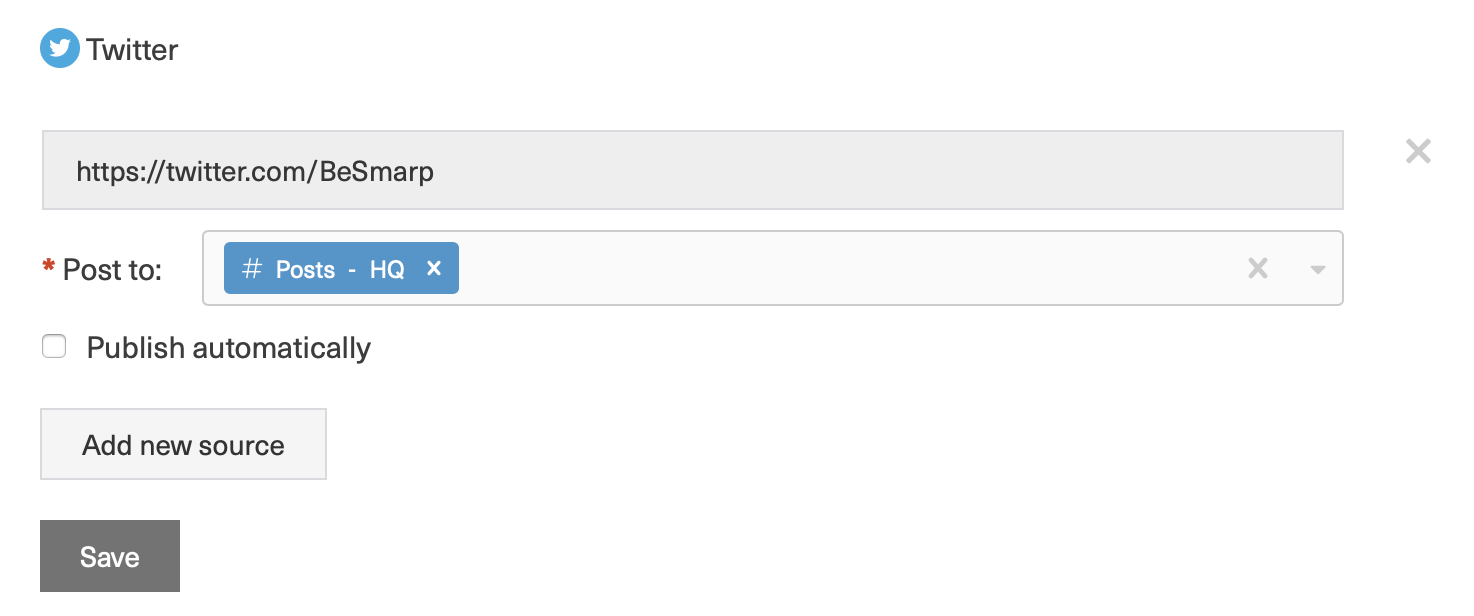Toggle publishing via Publish automatically label
This screenshot has width=1474, height=616.
(229, 348)
